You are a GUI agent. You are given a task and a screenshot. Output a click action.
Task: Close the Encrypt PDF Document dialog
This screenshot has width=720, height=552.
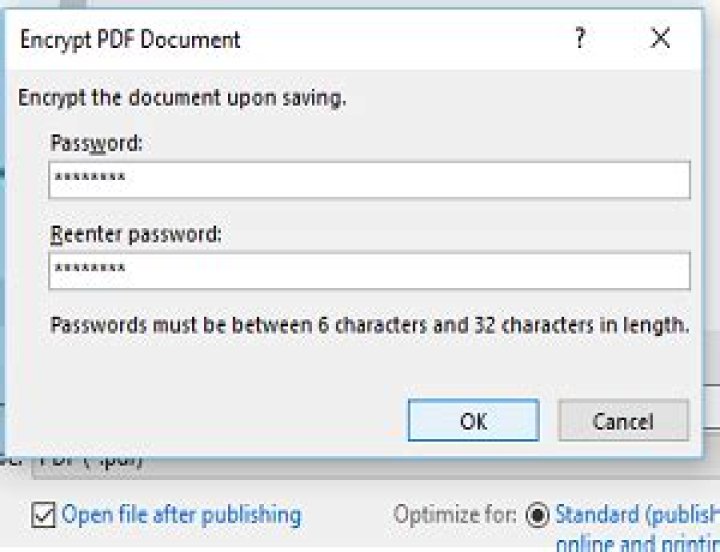point(660,39)
